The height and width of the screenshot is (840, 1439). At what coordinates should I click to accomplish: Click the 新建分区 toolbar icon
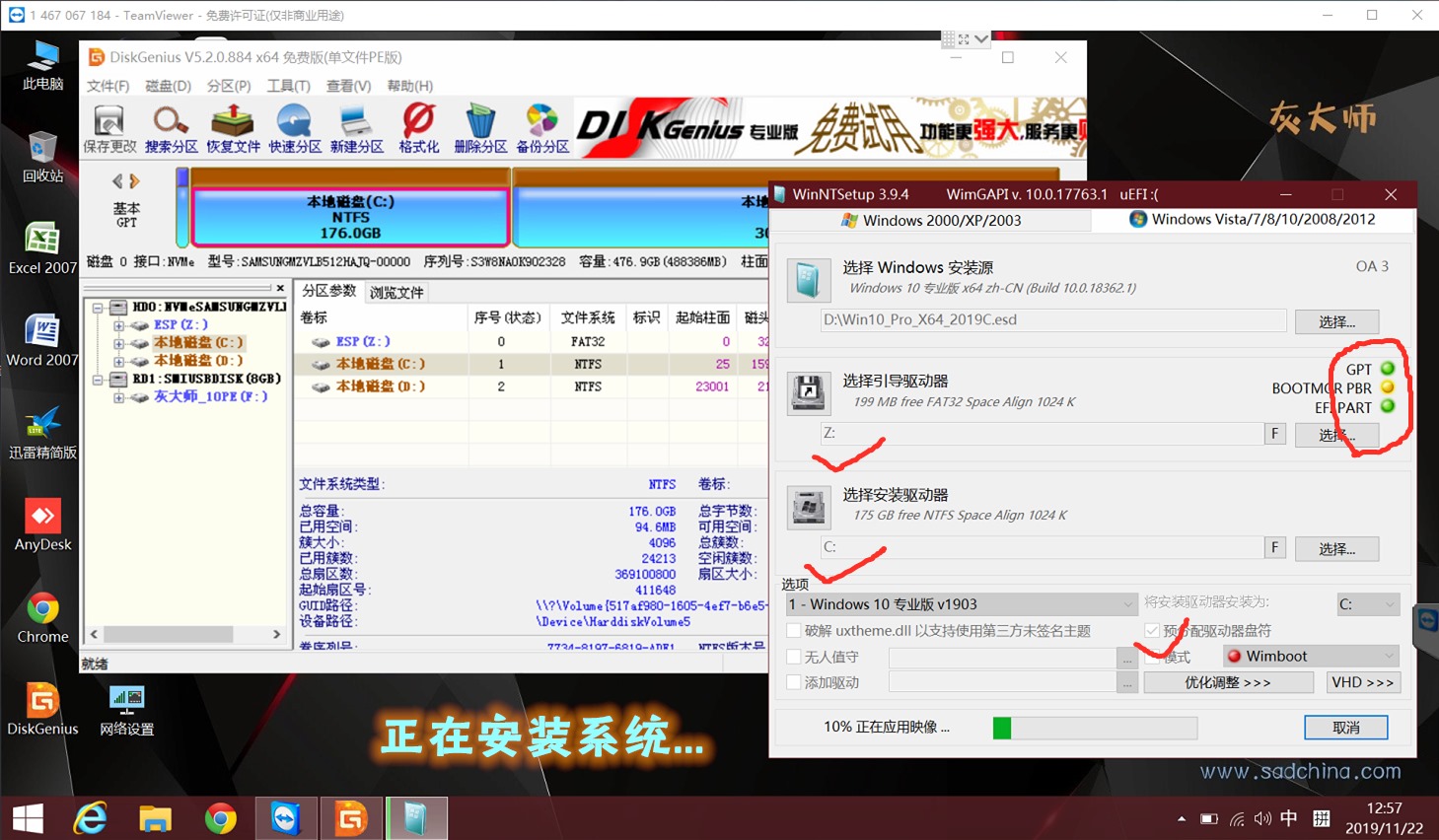[357, 129]
